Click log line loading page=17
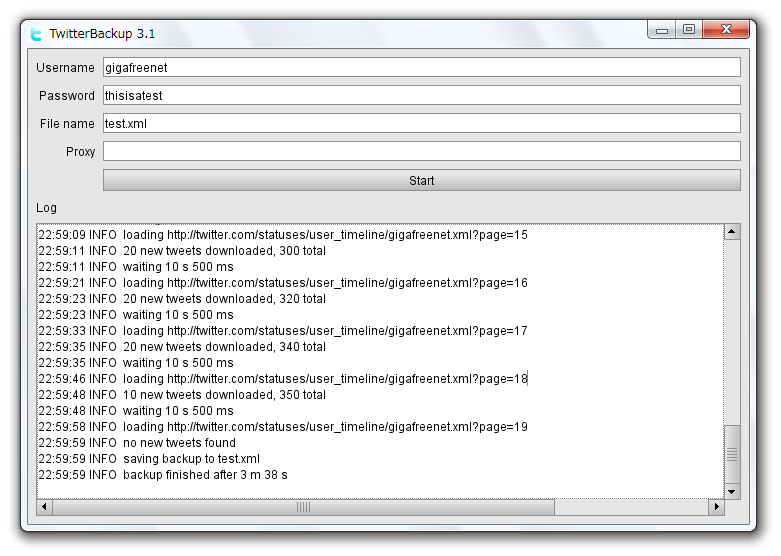The width and height of the screenshot is (781, 556). click(283, 331)
